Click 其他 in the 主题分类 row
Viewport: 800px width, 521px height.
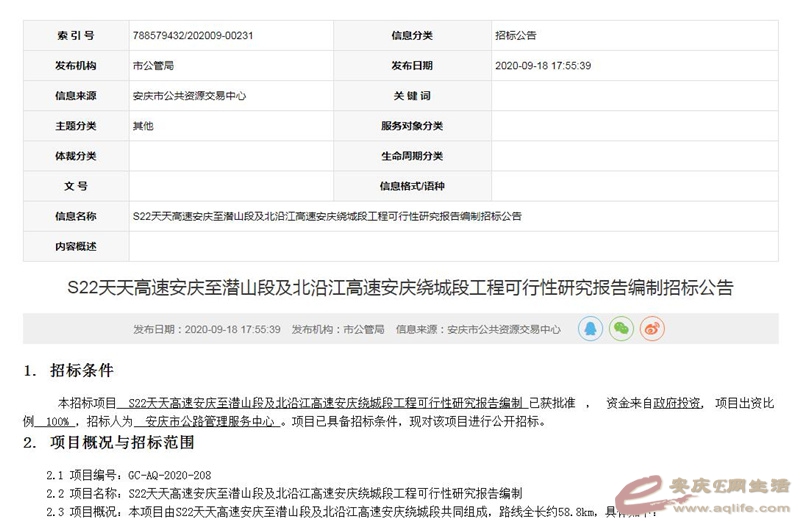coord(143,126)
